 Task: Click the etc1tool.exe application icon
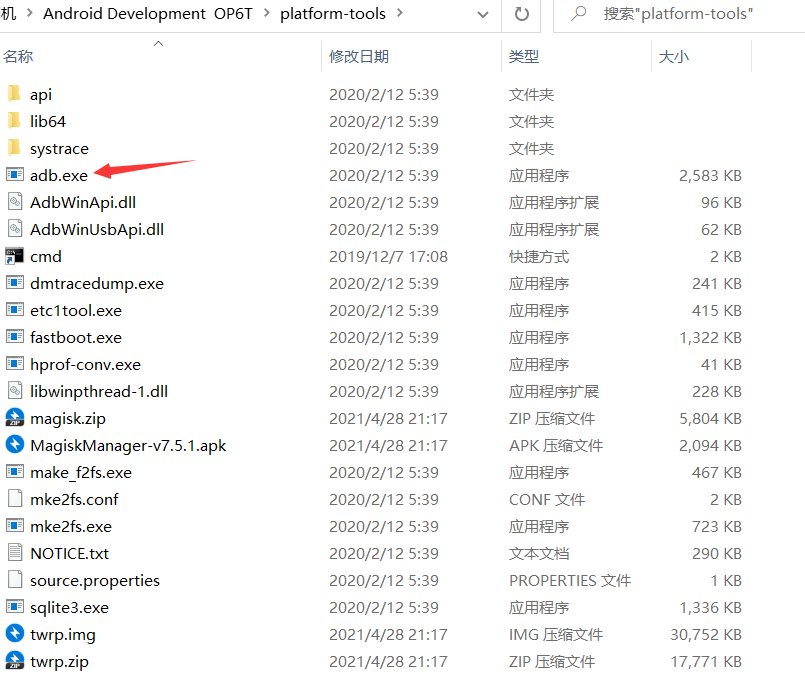pos(15,310)
